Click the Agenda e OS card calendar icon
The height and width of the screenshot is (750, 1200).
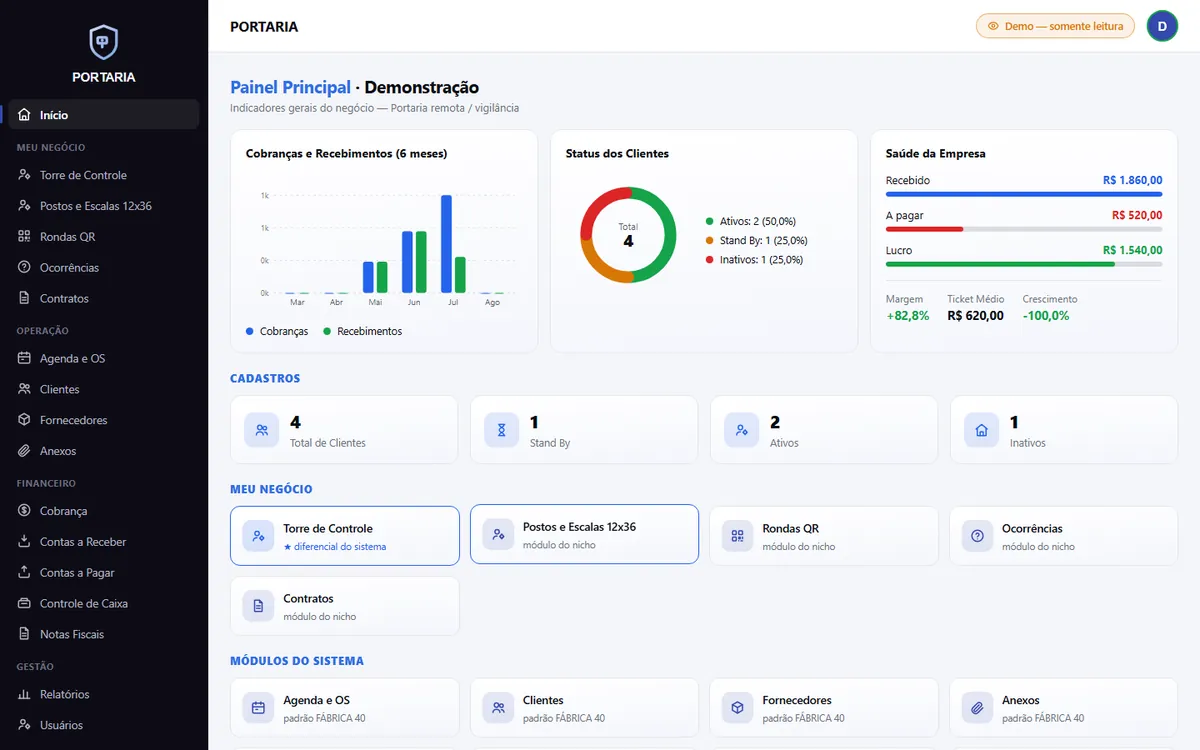(258, 708)
